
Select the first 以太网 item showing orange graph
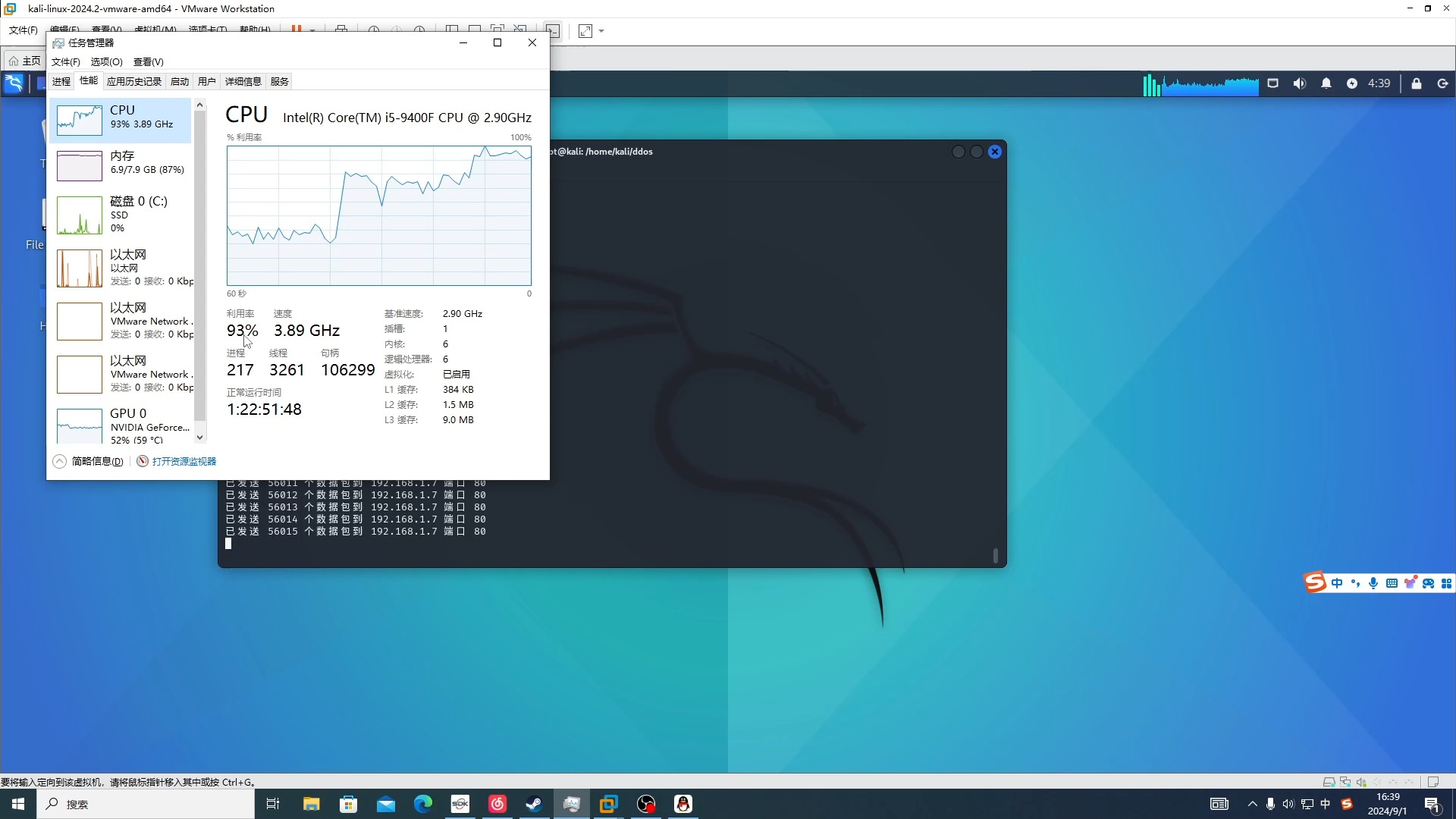point(121,268)
